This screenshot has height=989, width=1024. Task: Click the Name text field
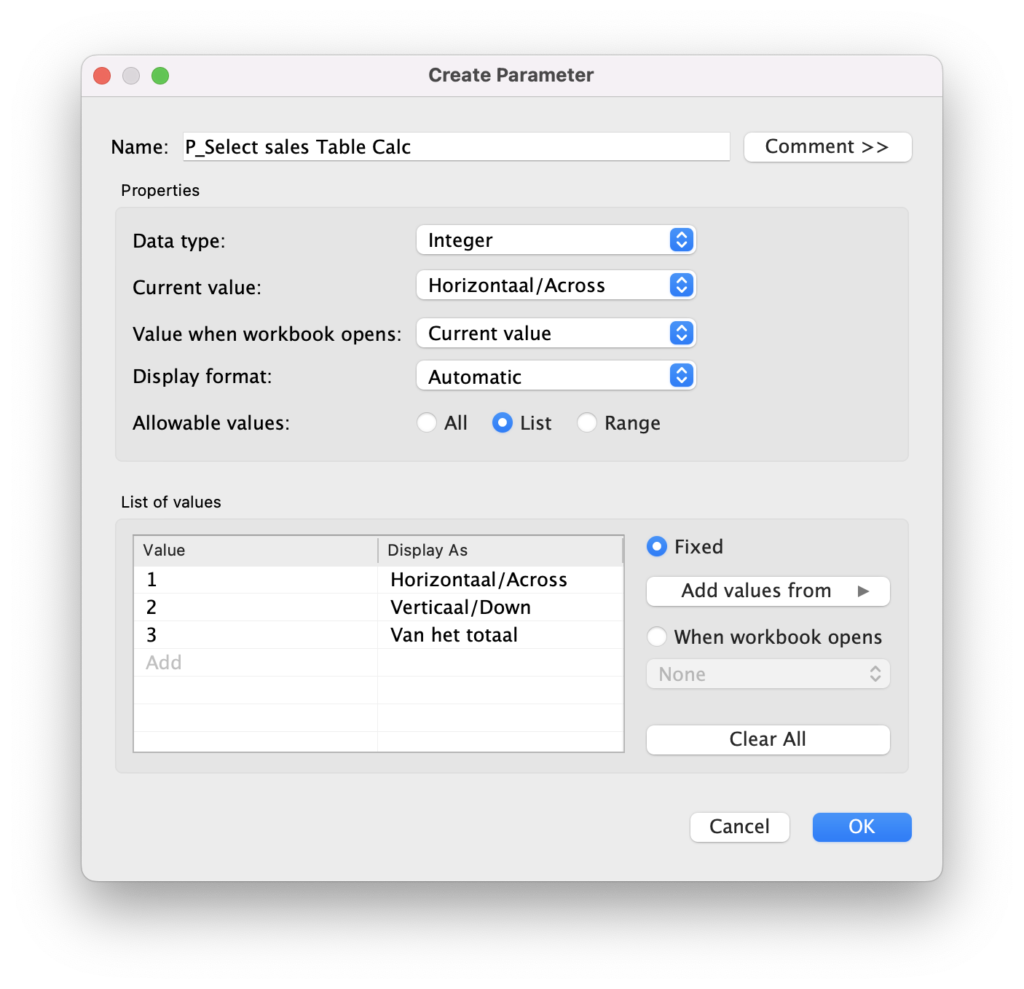coord(456,147)
